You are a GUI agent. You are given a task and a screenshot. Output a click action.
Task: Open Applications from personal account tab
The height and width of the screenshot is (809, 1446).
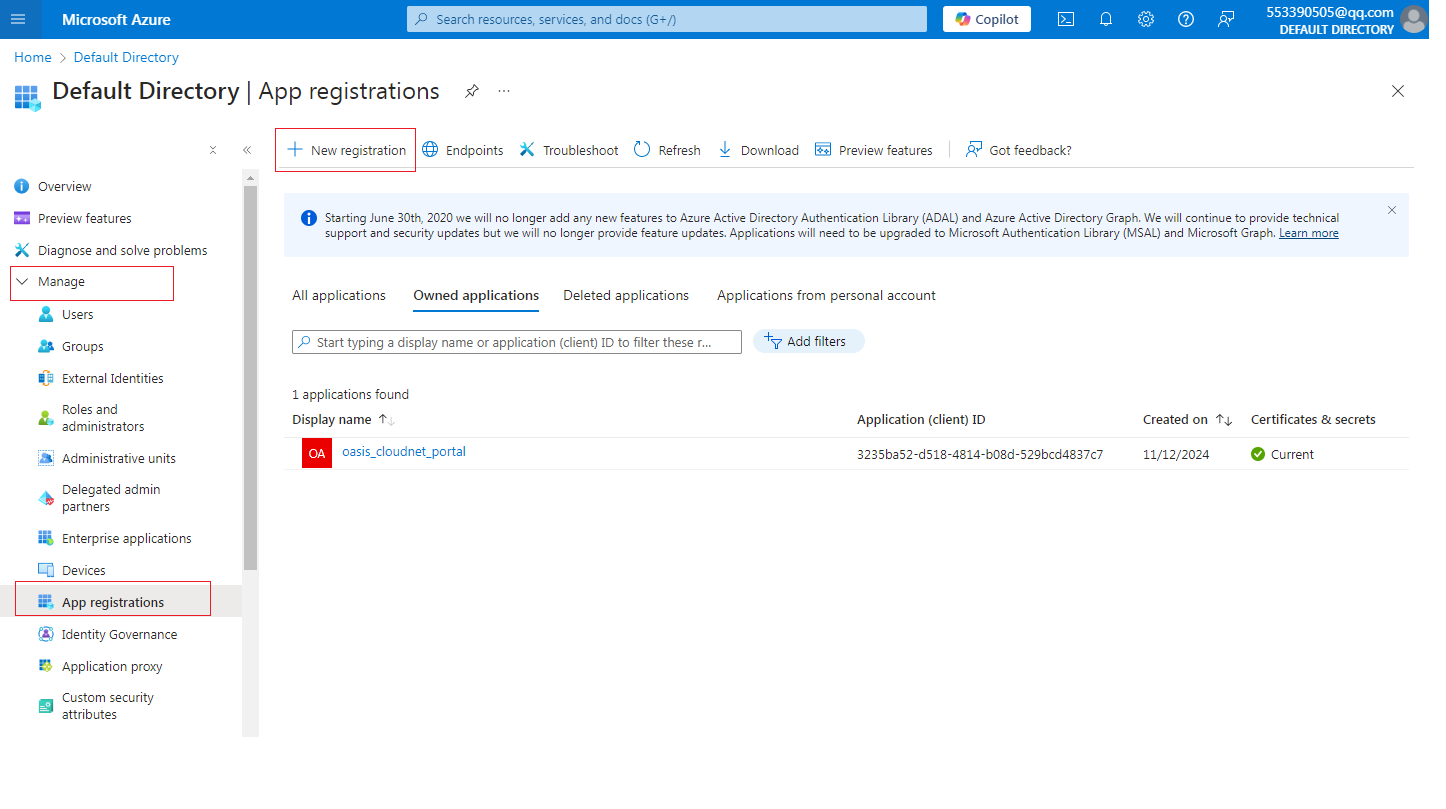coord(826,295)
